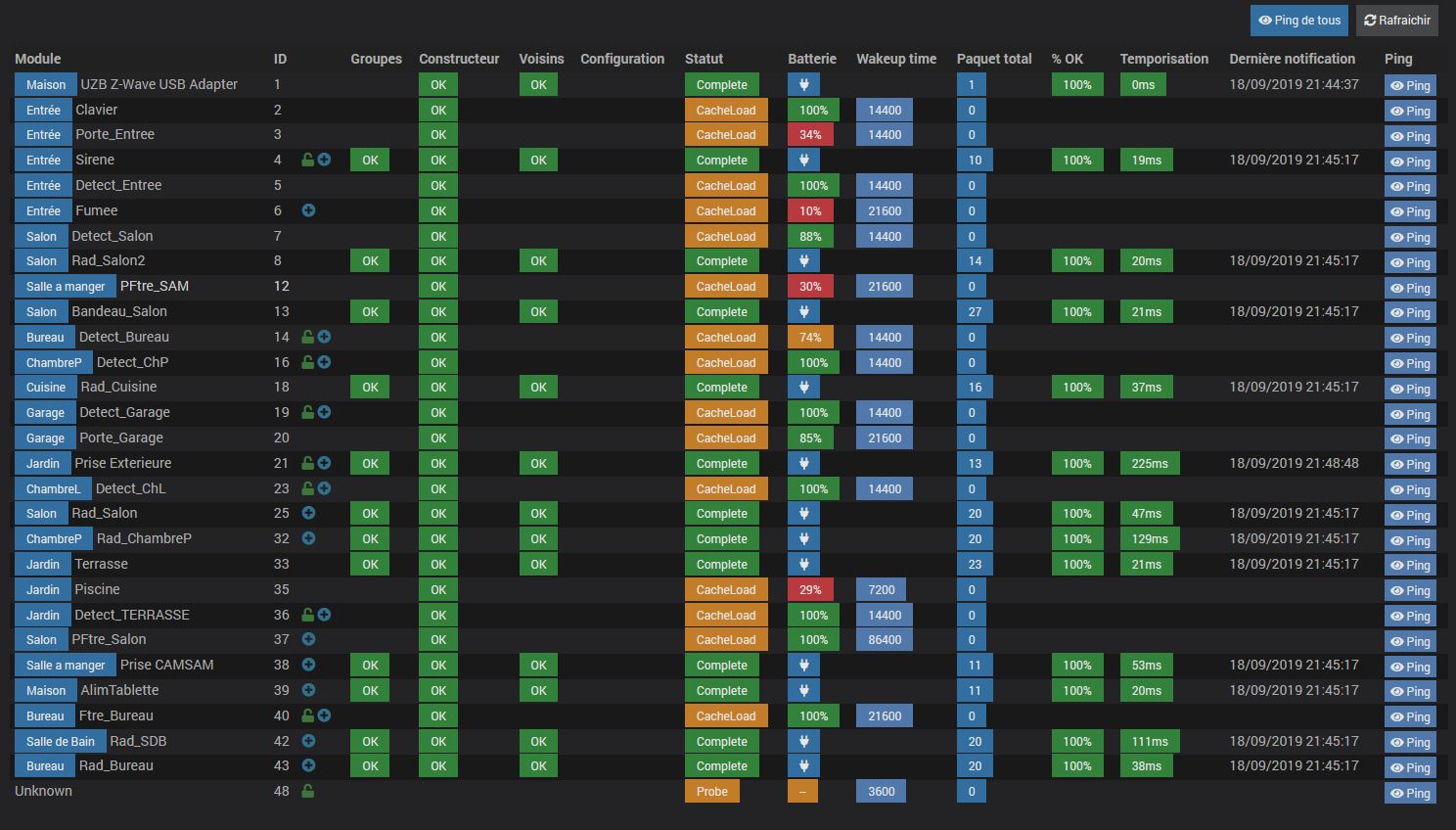Click the plus icon in Rad_ChambreP row

[x=308, y=538]
